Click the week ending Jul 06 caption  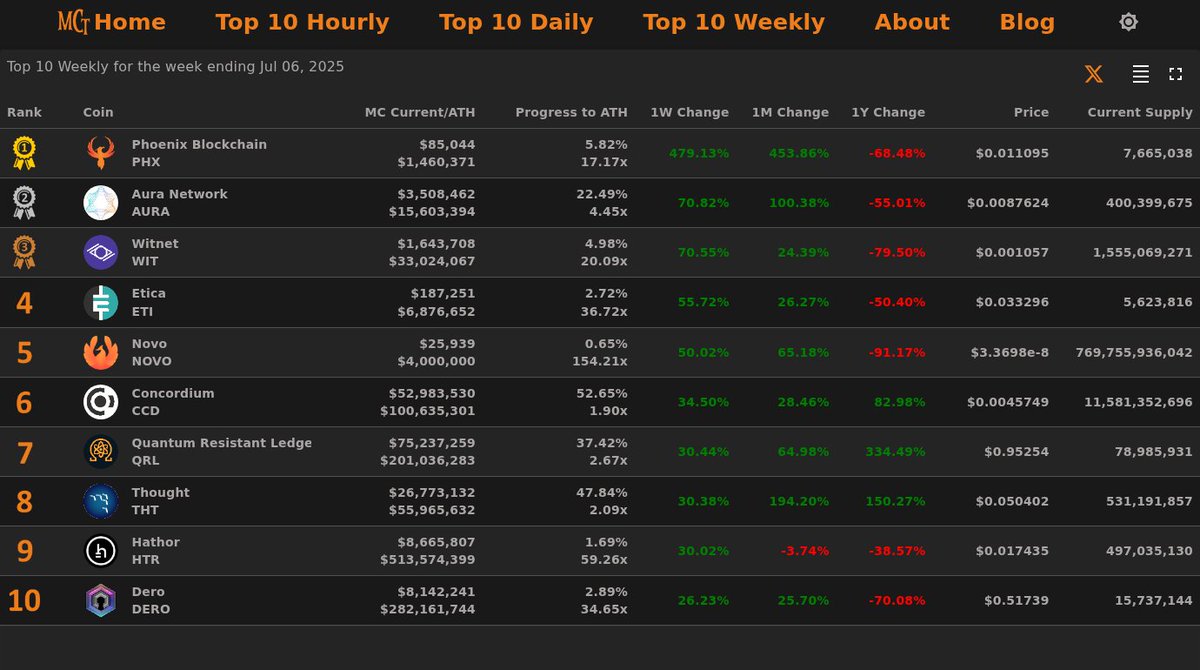[175, 67]
